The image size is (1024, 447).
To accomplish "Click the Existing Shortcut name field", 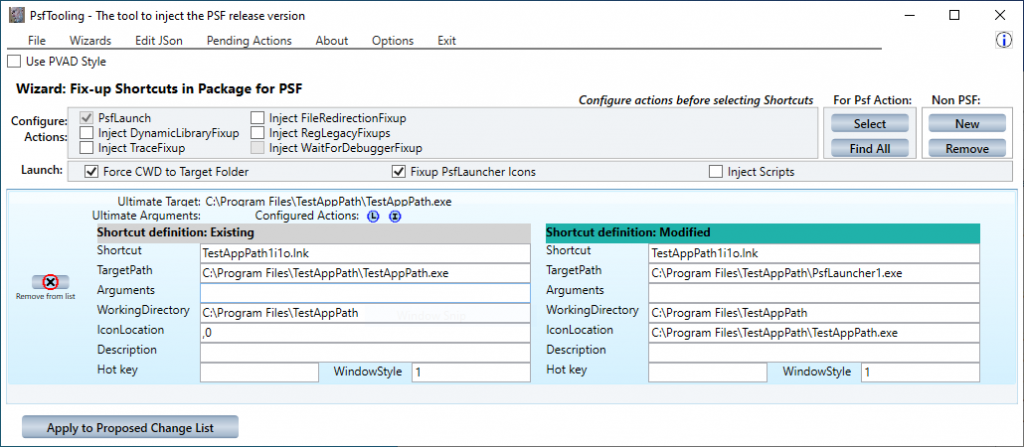I will (x=365, y=254).
